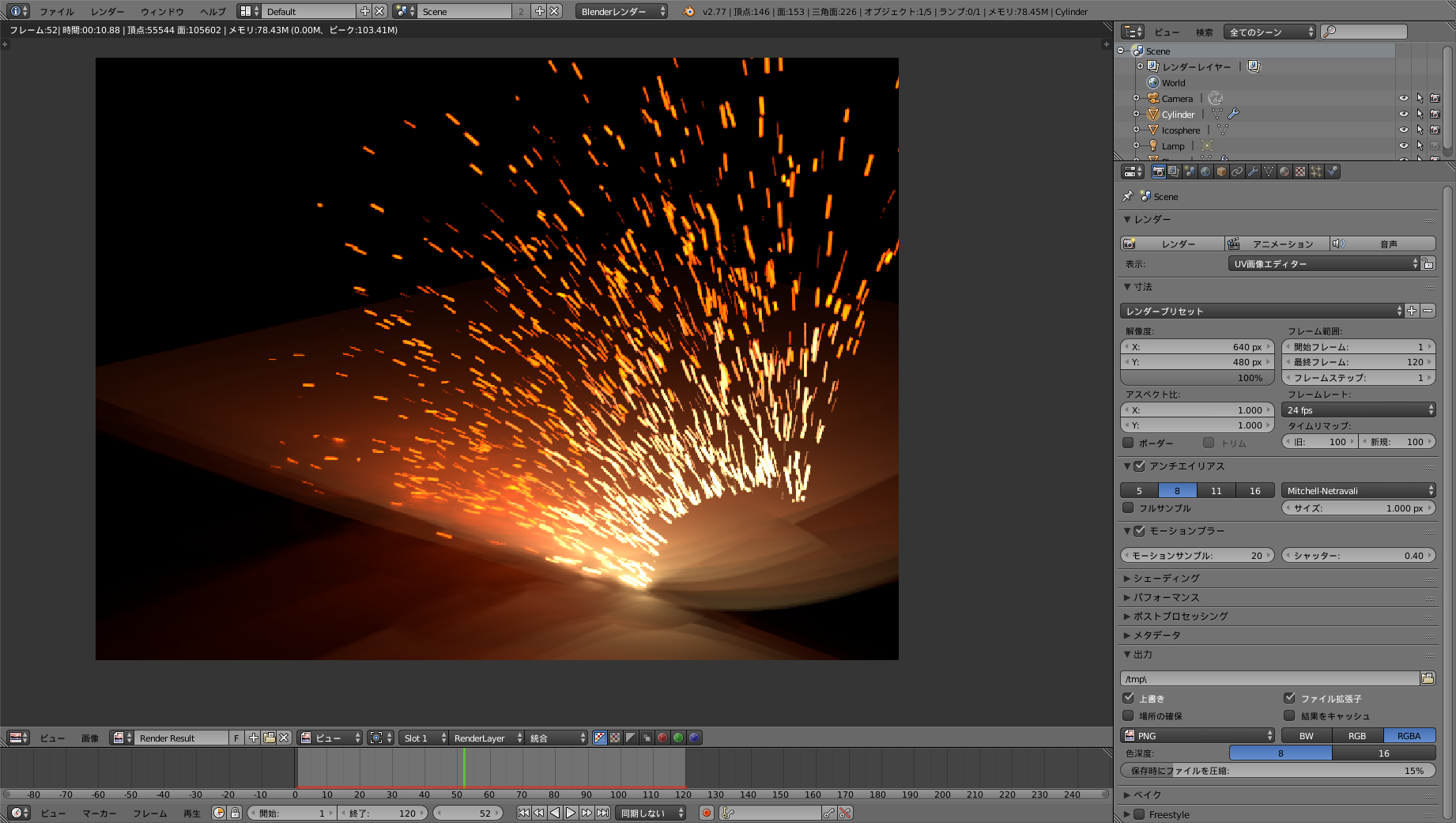Enable the 結果をキャッシュ checkbox
This screenshot has height=823, width=1456.
1290,715
